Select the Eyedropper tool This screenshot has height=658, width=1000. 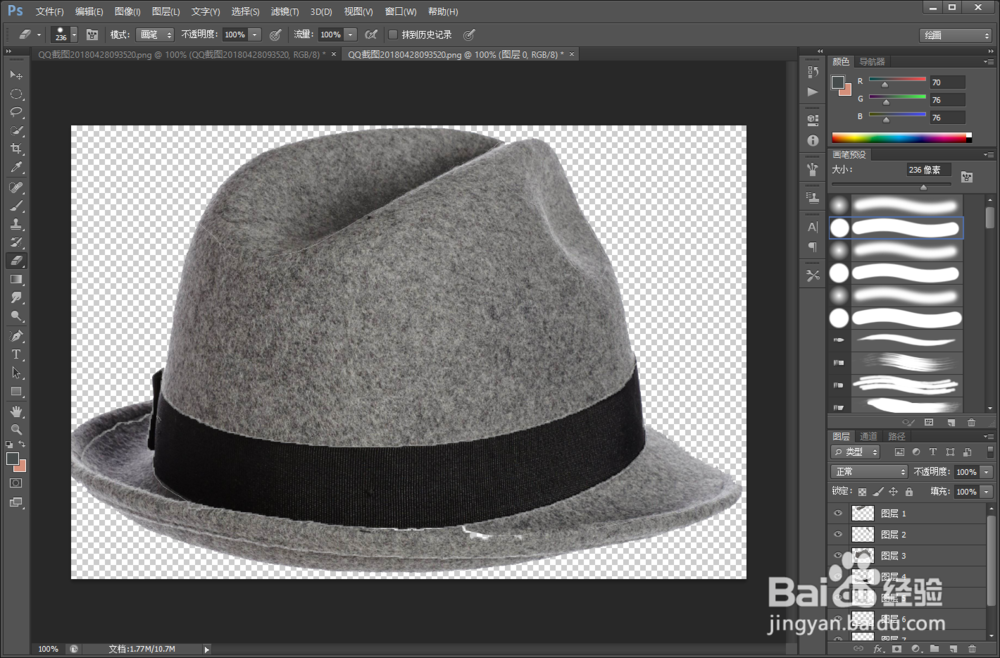click(16, 168)
